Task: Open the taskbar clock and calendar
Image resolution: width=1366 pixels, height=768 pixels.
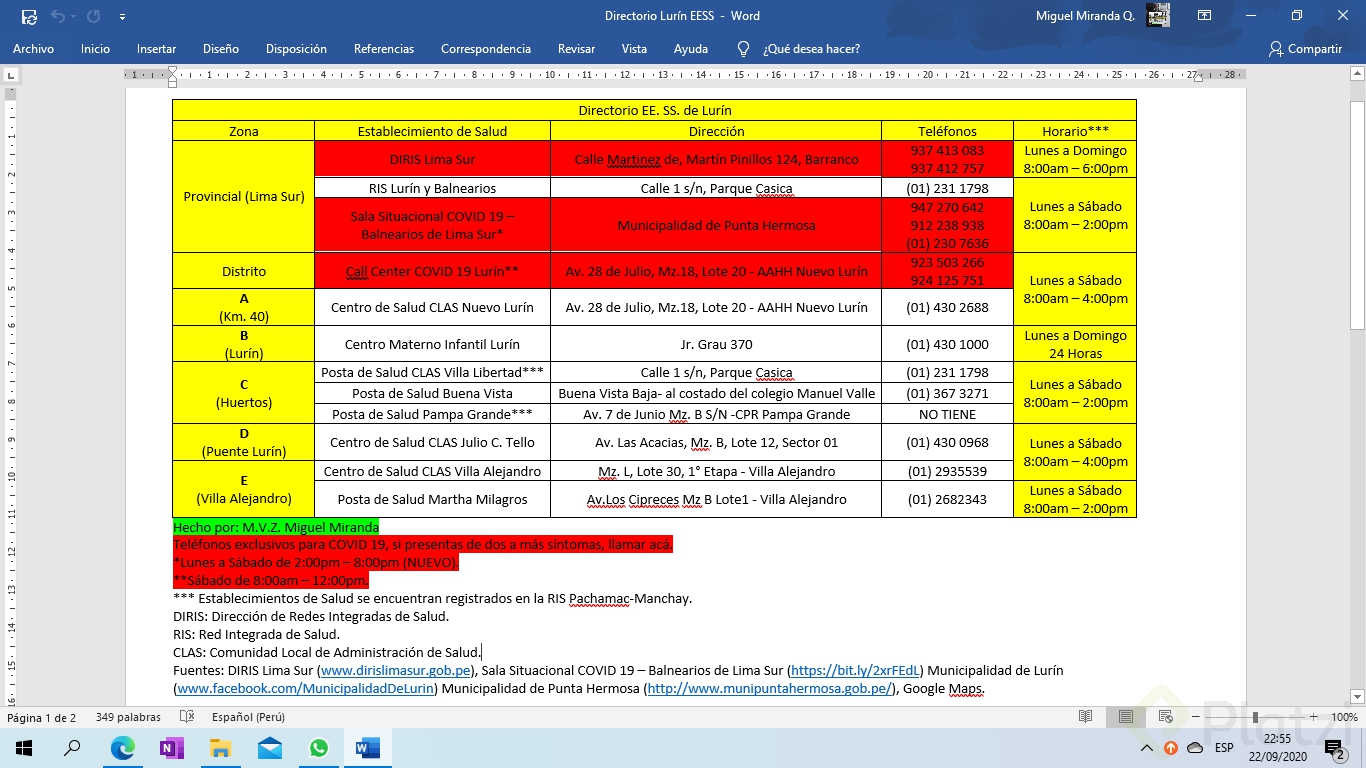Action: (x=1277, y=748)
